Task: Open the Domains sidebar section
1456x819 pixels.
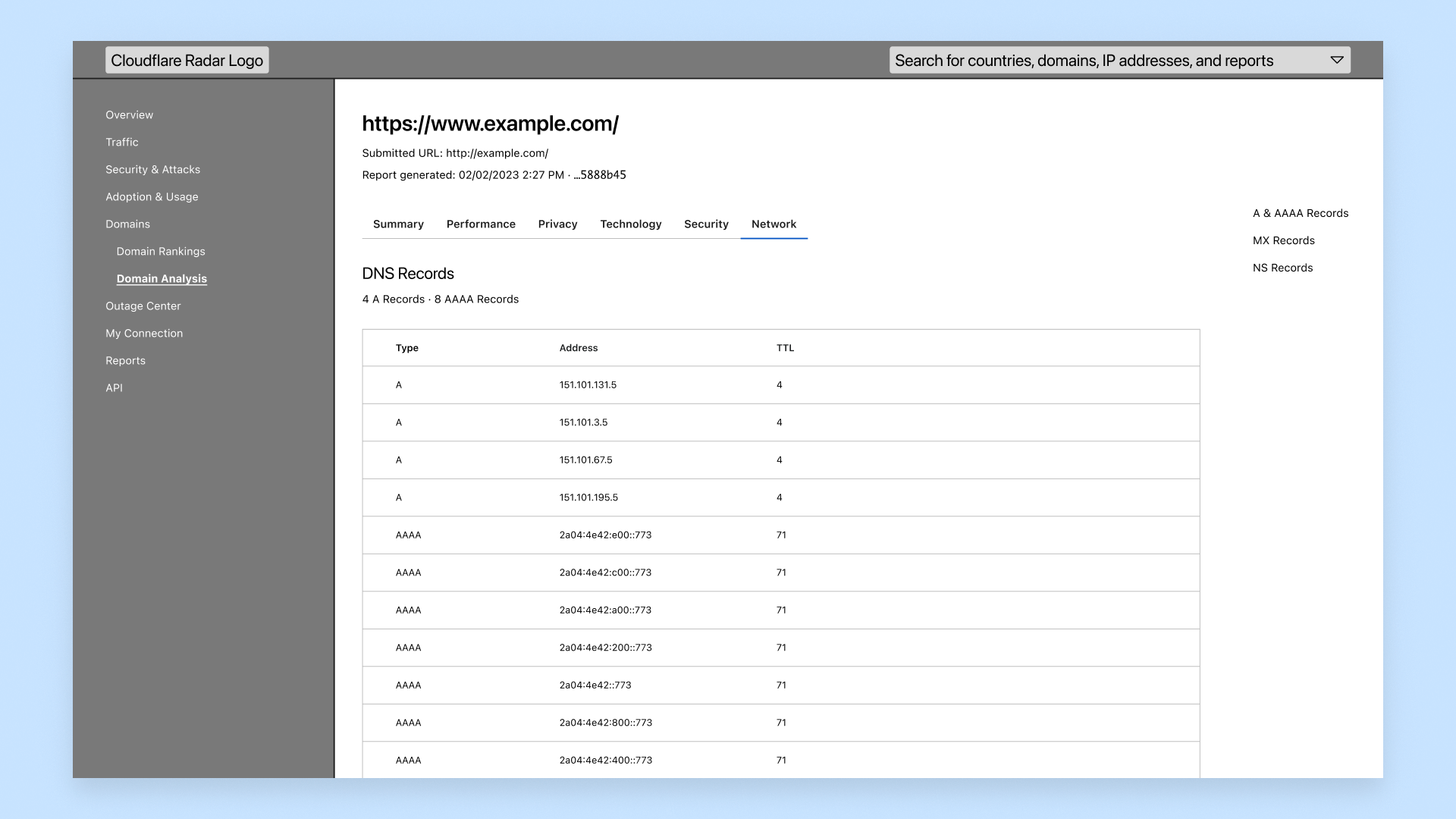Action: coord(127,224)
